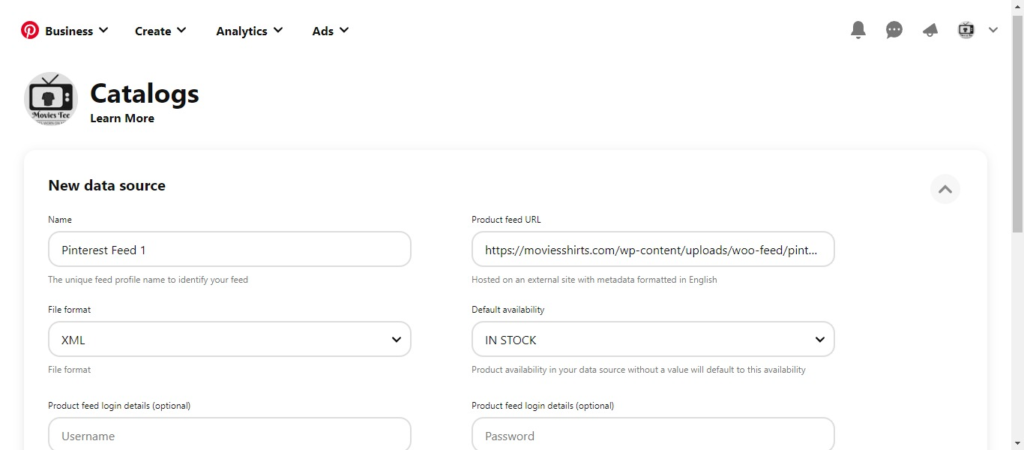
Task: Click the megaphone news icon
Action: [930, 30]
